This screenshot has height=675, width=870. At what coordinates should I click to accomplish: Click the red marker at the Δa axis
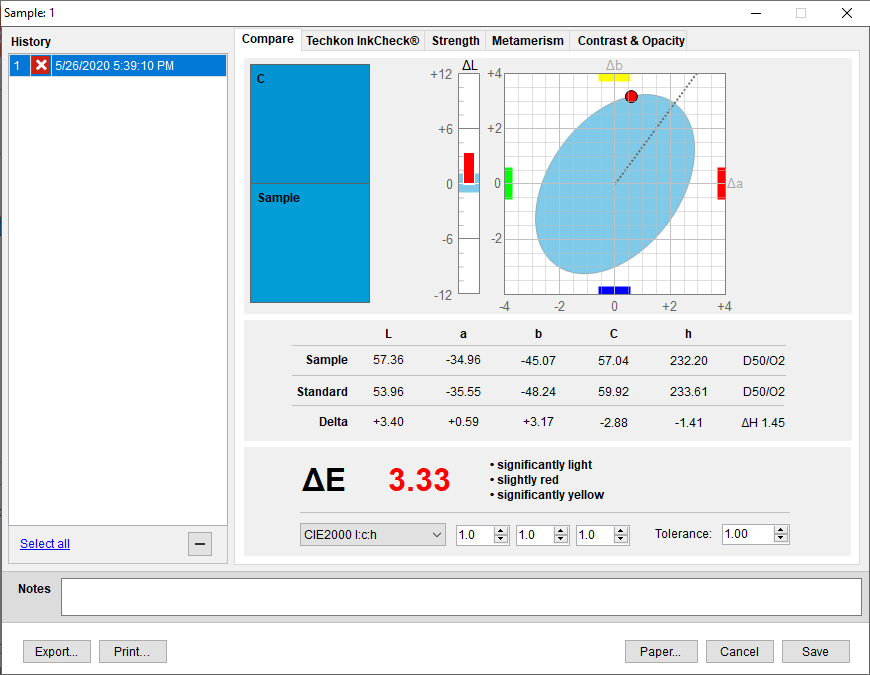pos(721,183)
